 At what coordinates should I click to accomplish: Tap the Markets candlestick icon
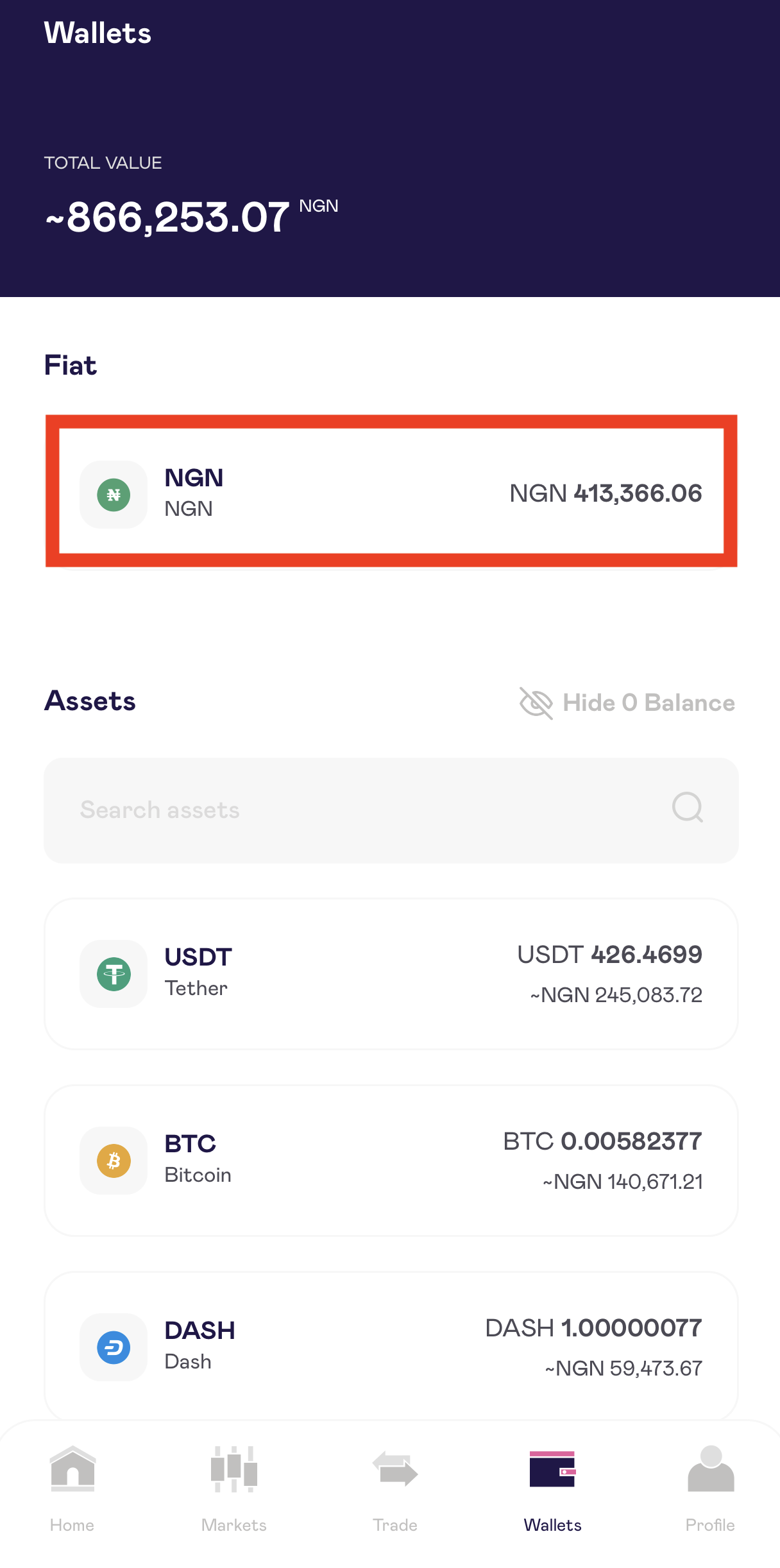234,1469
